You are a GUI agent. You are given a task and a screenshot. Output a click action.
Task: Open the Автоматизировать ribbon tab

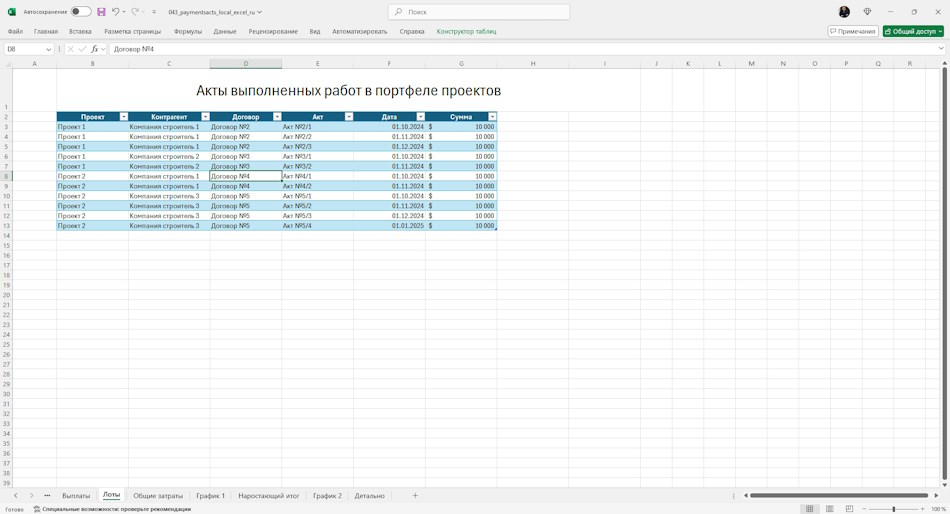click(359, 31)
